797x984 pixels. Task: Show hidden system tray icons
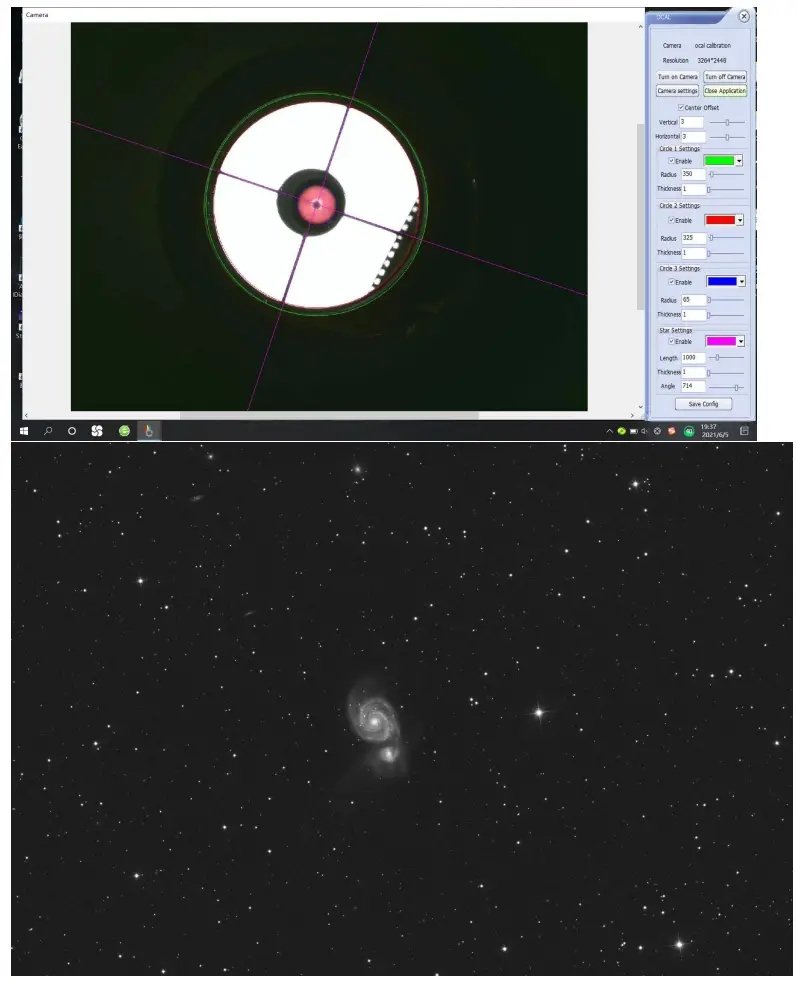point(609,431)
